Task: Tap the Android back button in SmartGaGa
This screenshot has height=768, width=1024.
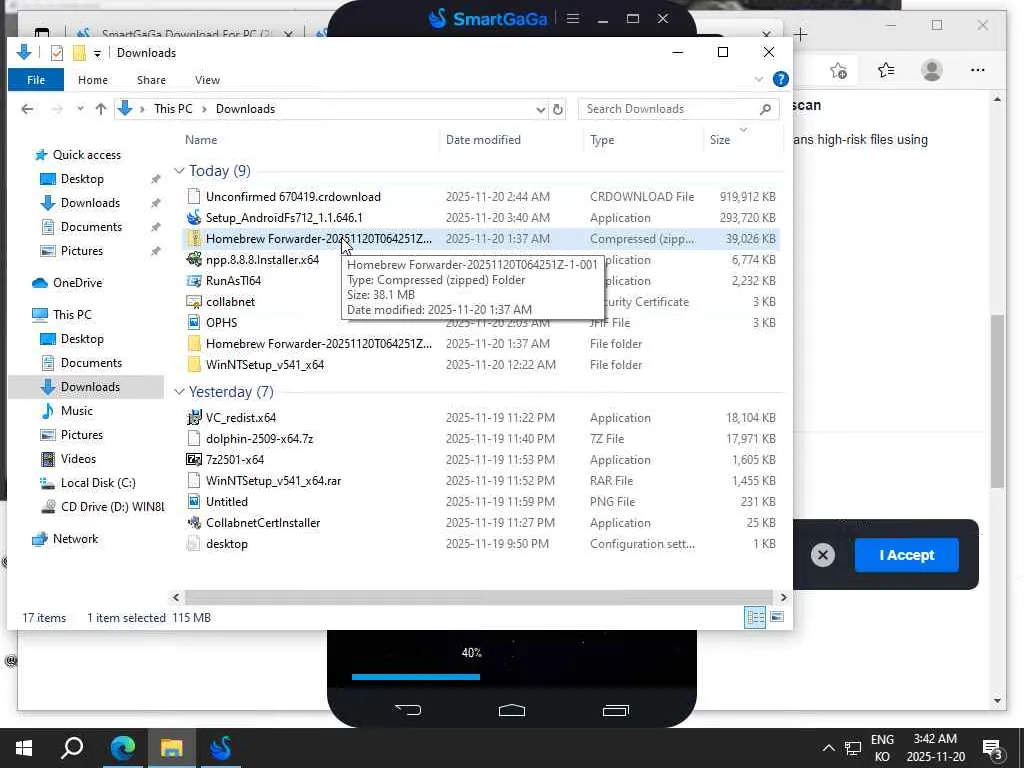Action: 408,710
